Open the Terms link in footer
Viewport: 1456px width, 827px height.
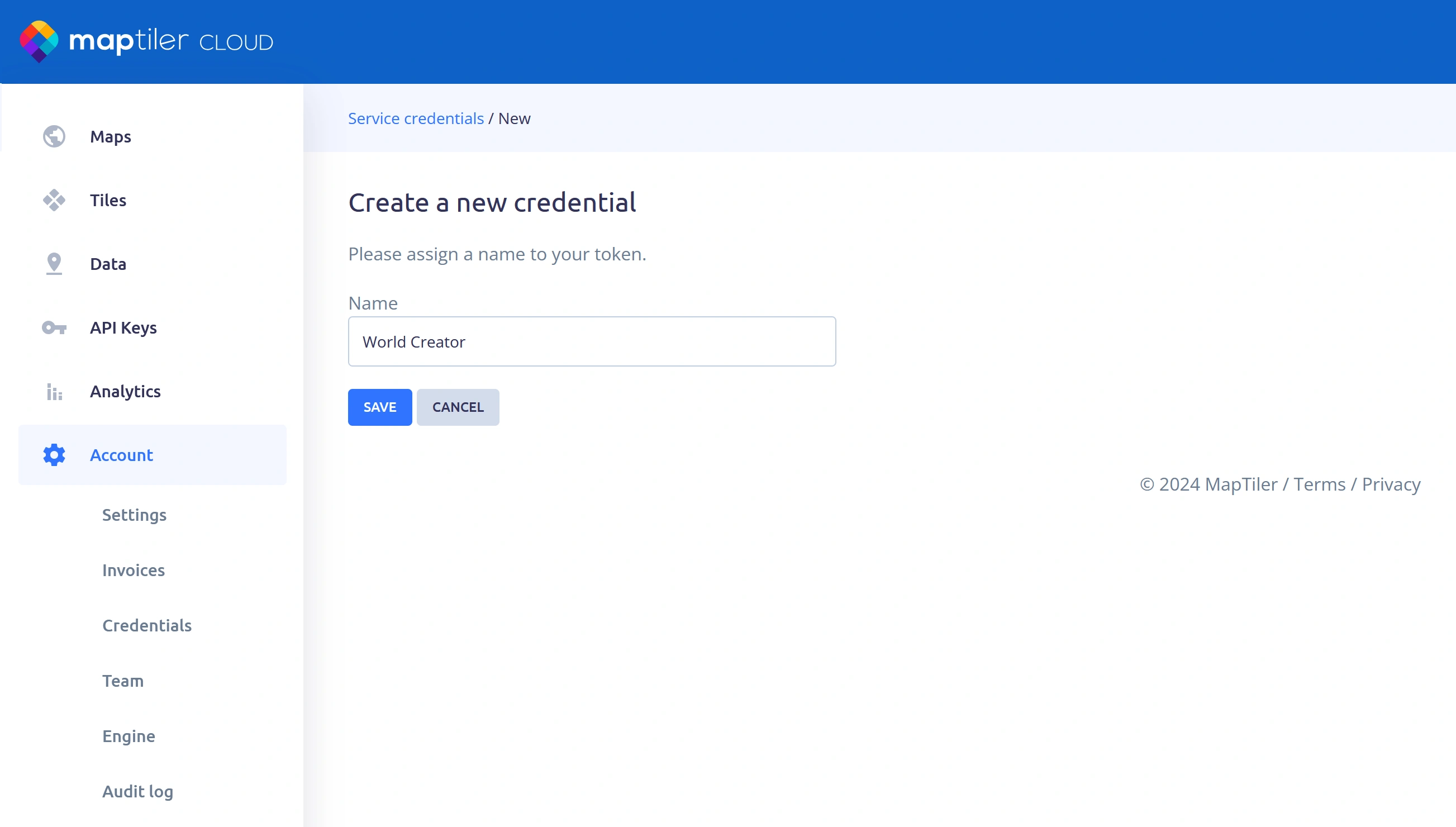coord(1319,484)
